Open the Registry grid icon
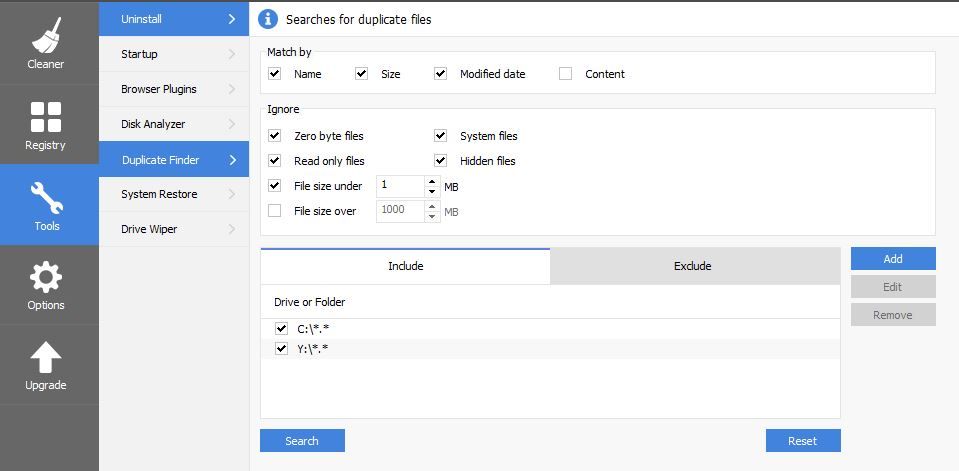This screenshot has height=471, width=959. pyautogui.click(x=46, y=116)
